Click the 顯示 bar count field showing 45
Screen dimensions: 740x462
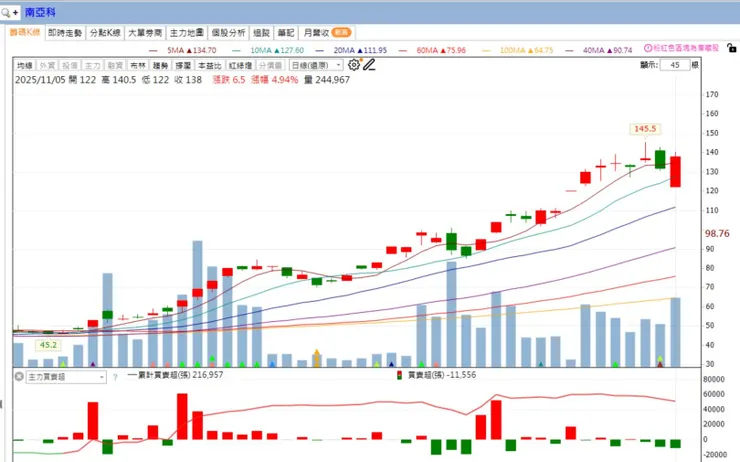[x=675, y=65]
